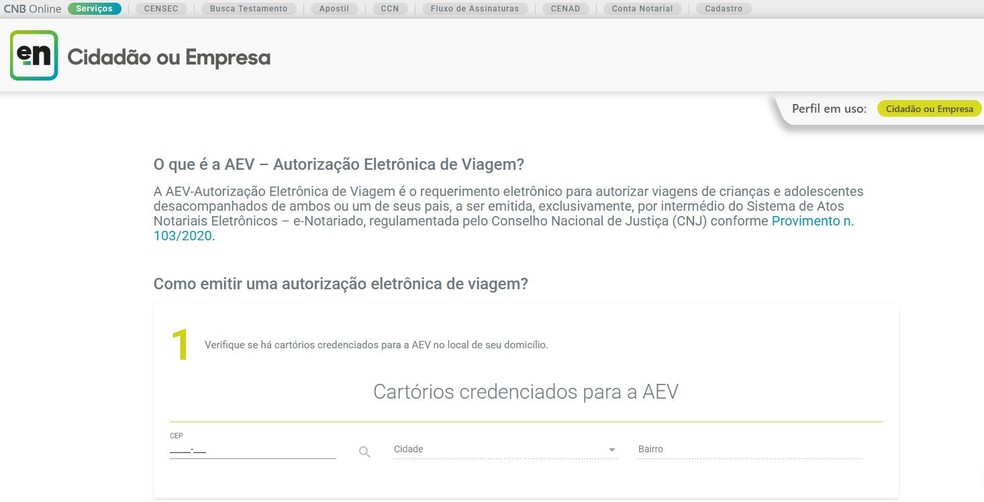
Task: Click the CEP search magnifier icon
Action: (x=365, y=452)
